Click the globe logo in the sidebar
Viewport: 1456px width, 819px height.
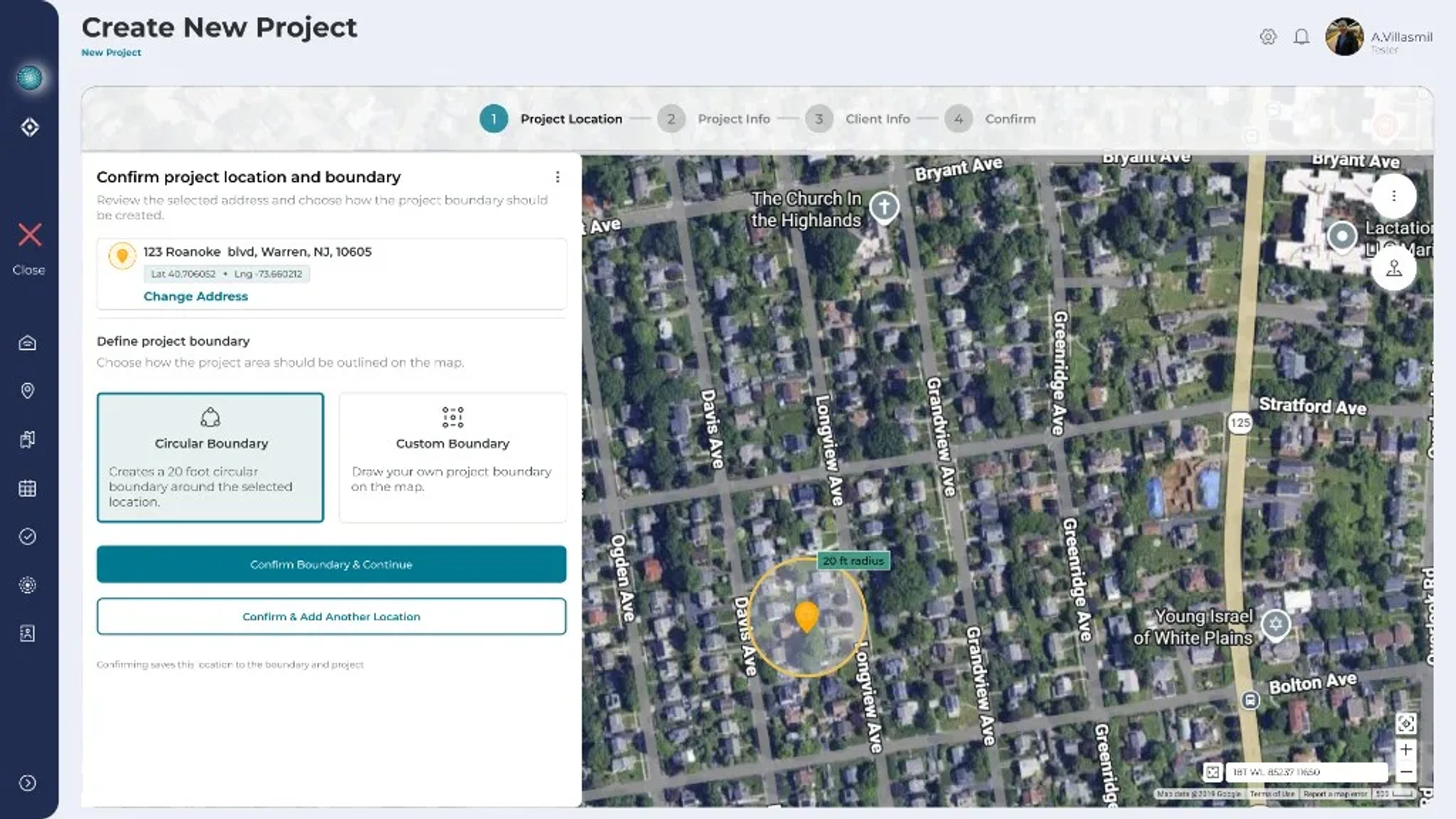coord(29,77)
